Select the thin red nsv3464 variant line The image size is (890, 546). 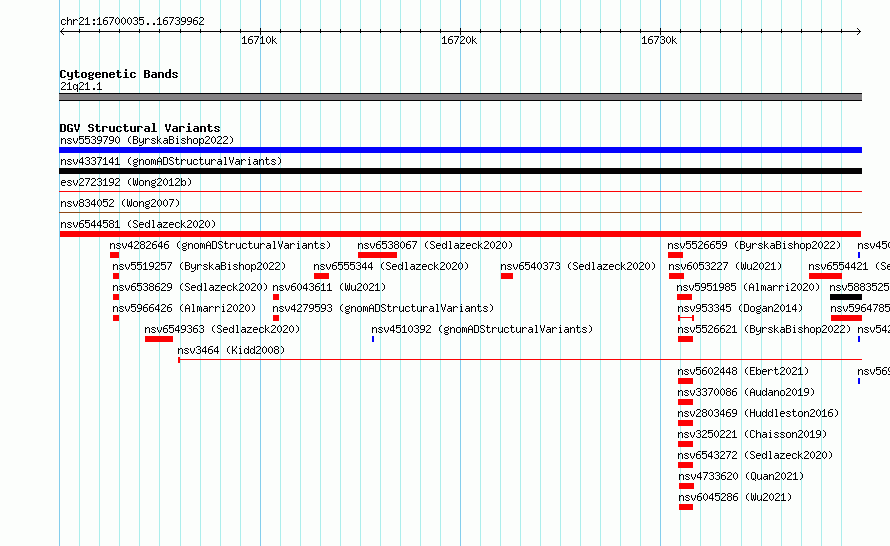[x=520, y=360]
